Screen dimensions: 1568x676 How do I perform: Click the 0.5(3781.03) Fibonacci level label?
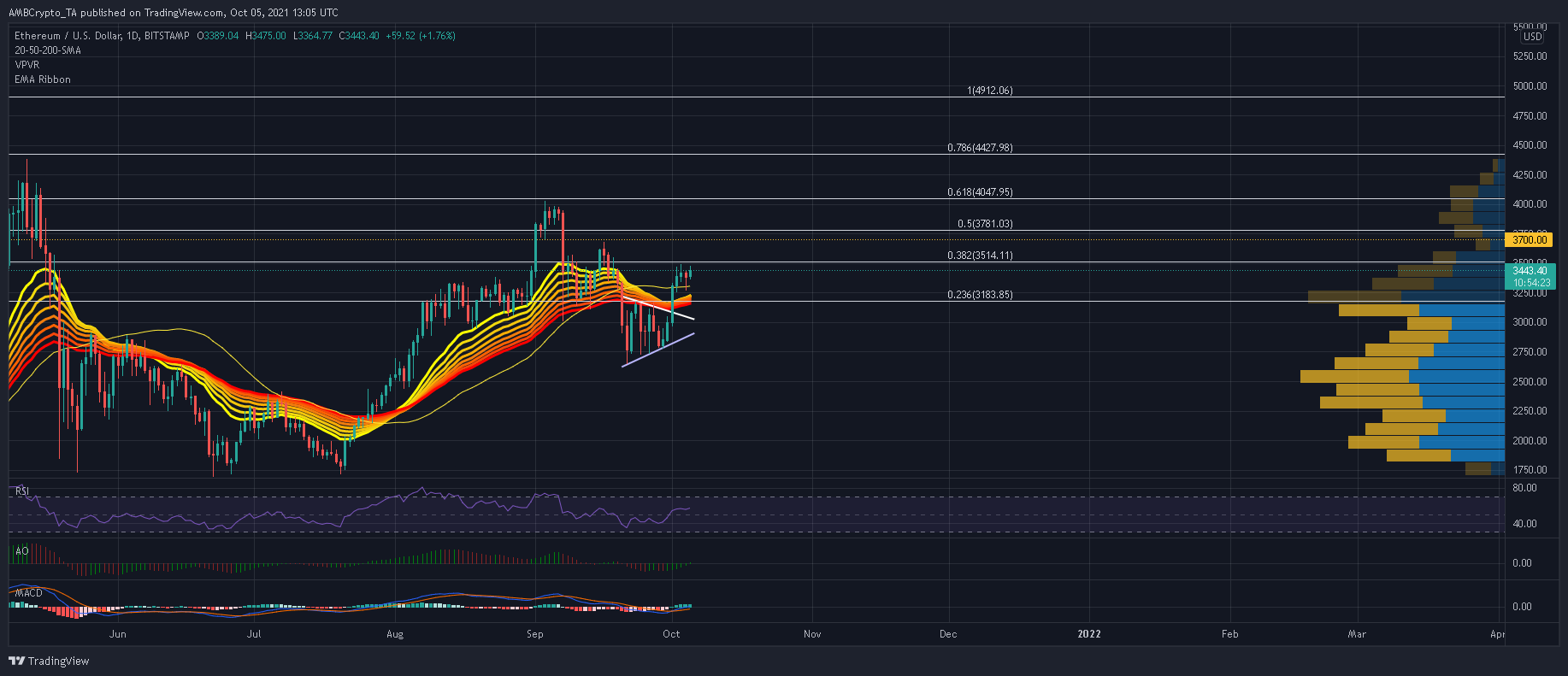click(x=985, y=224)
